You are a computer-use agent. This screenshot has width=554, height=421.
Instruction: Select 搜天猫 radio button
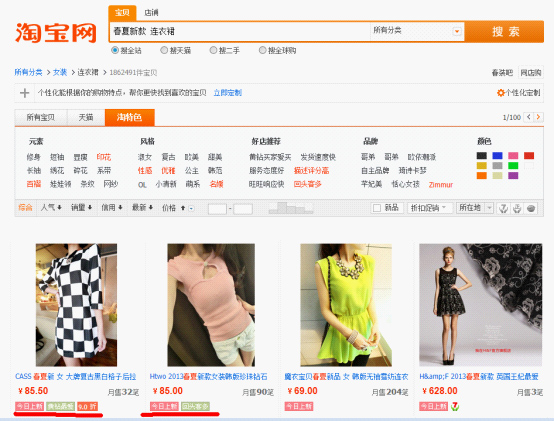click(x=164, y=50)
